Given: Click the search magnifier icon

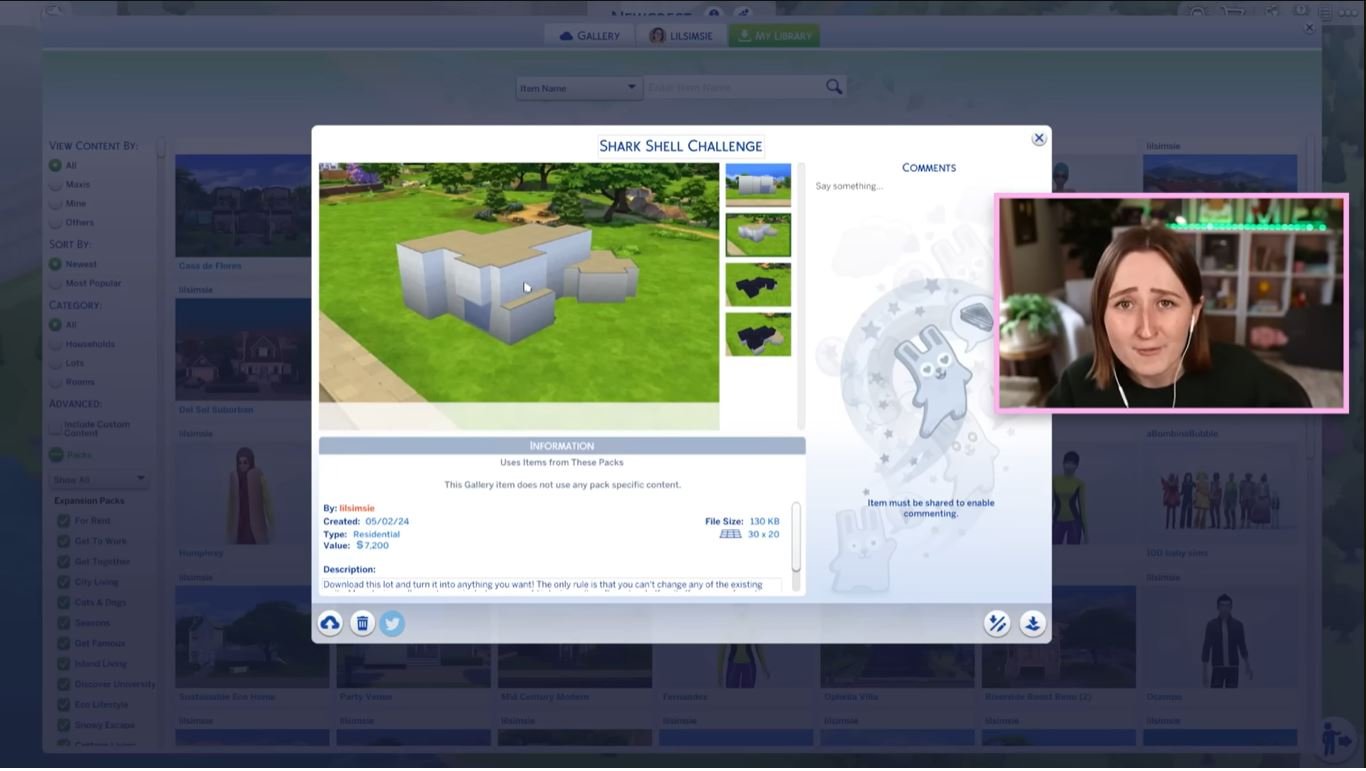Looking at the screenshot, I should tap(834, 87).
